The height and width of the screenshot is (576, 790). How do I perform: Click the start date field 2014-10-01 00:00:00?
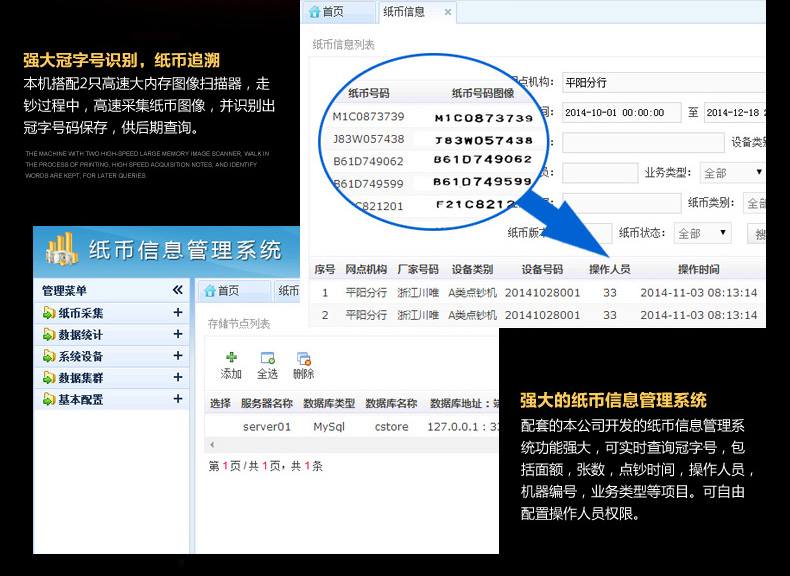point(620,112)
